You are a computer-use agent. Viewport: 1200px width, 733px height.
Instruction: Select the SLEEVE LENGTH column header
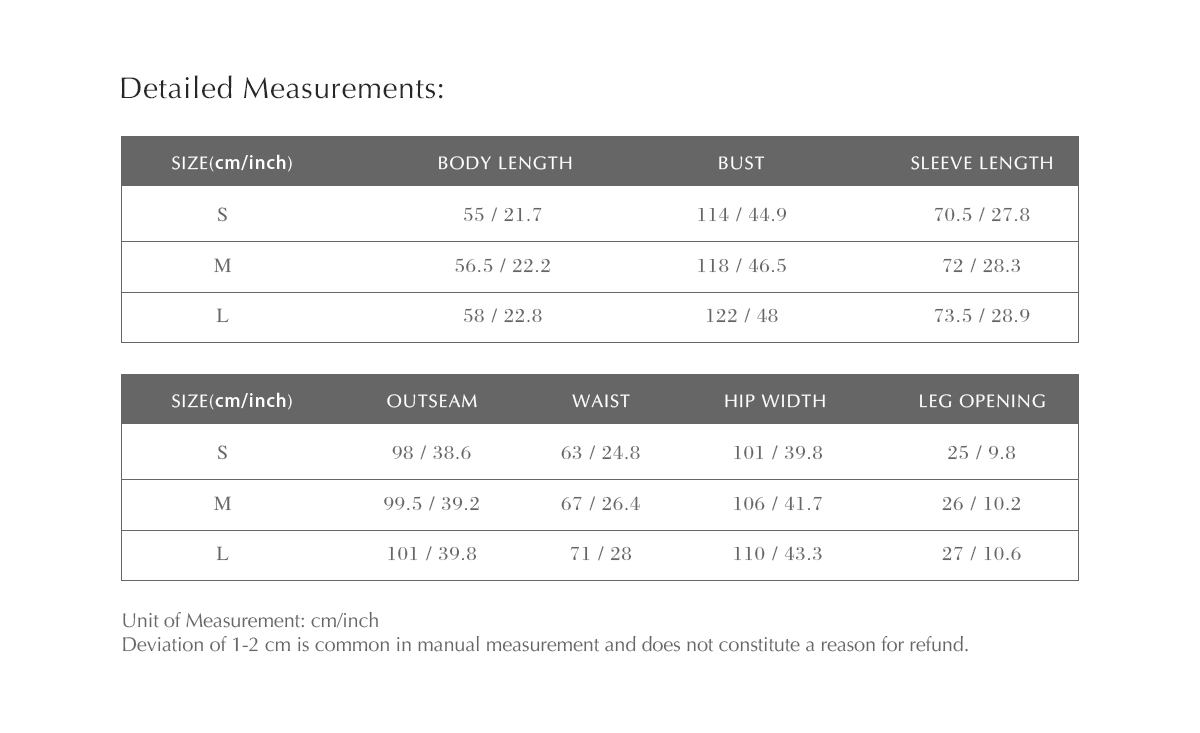(x=981, y=163)
